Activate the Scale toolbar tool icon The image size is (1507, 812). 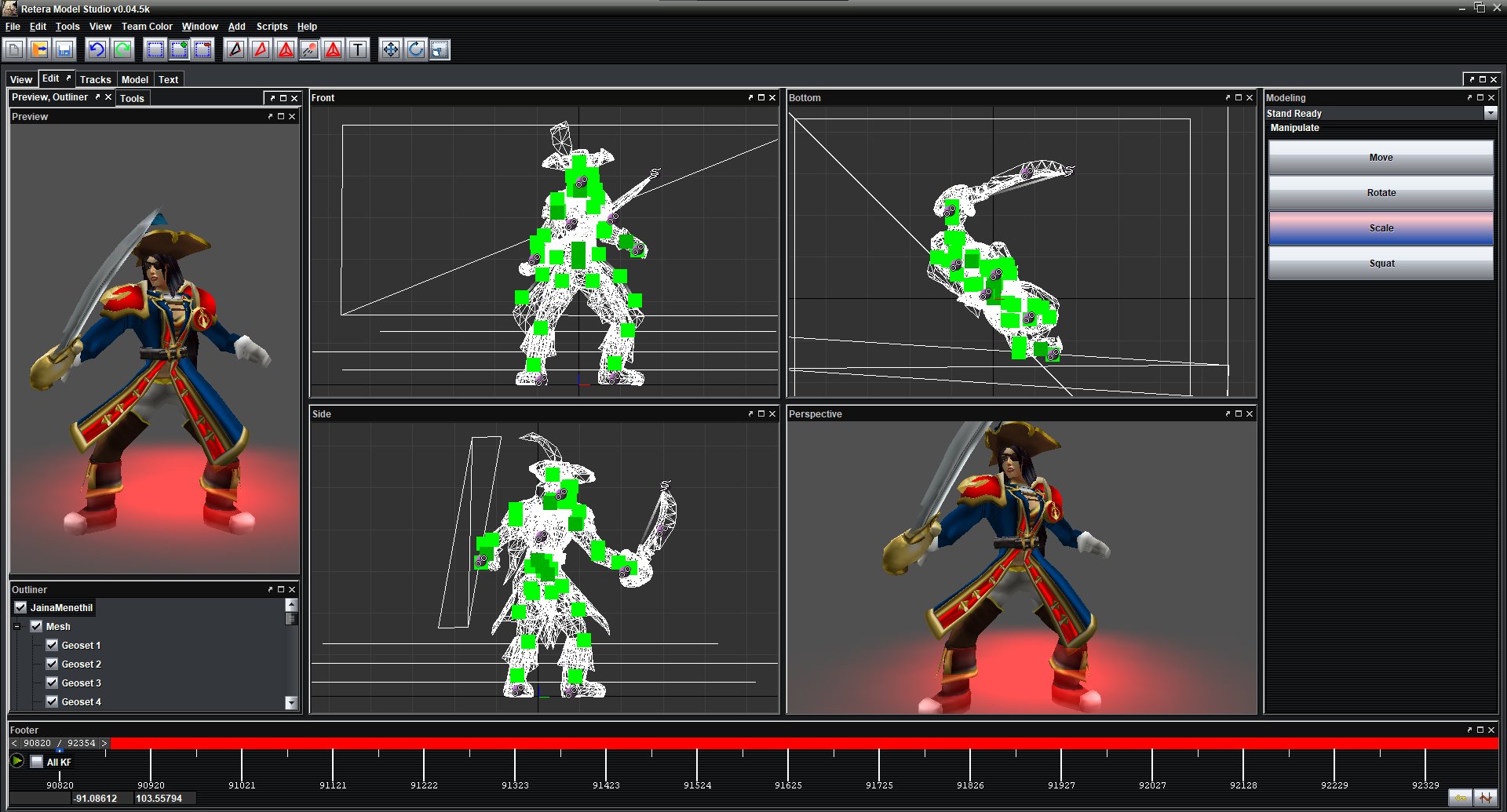pyautogui.click(x=440, y=50)
